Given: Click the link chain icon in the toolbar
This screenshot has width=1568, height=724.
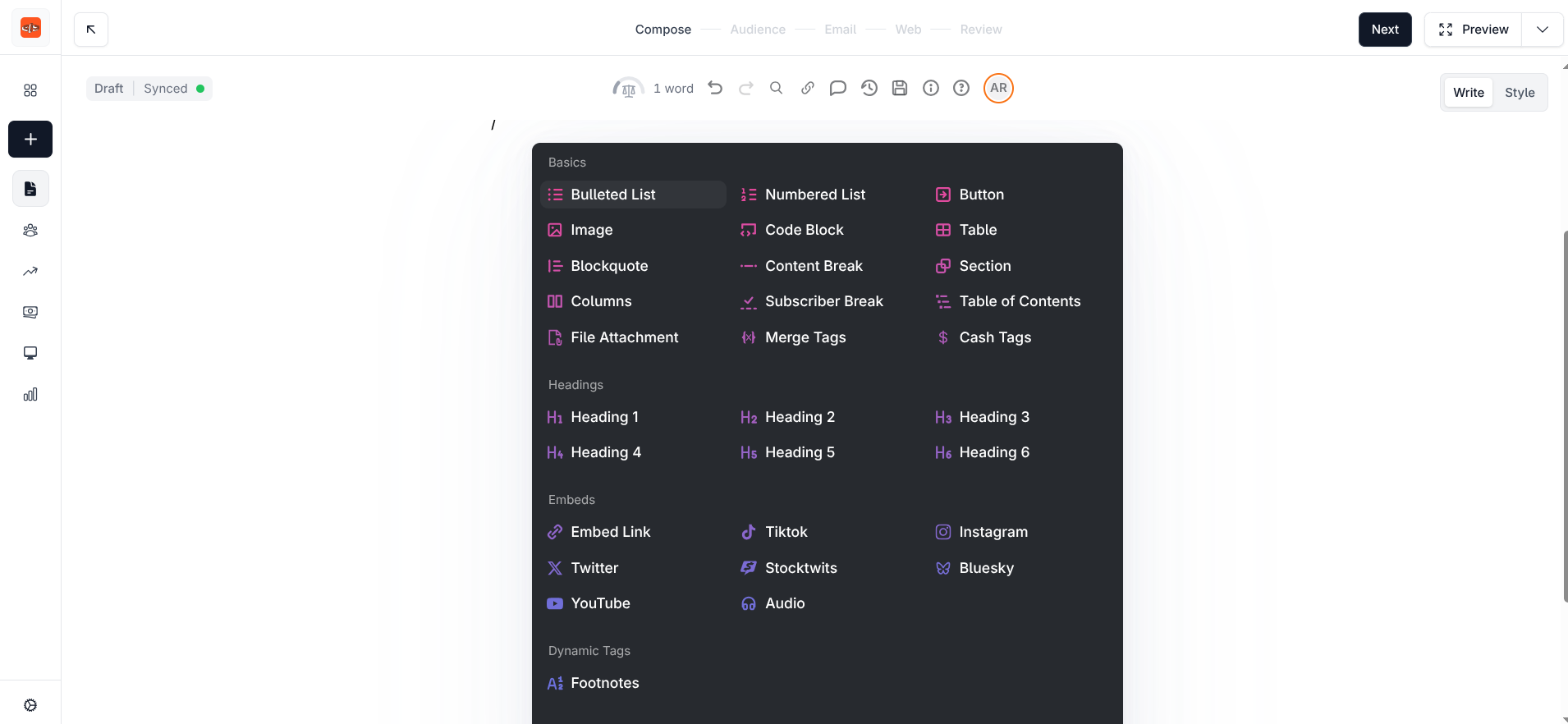Looking at the screenshot, I should pos(808,88).
